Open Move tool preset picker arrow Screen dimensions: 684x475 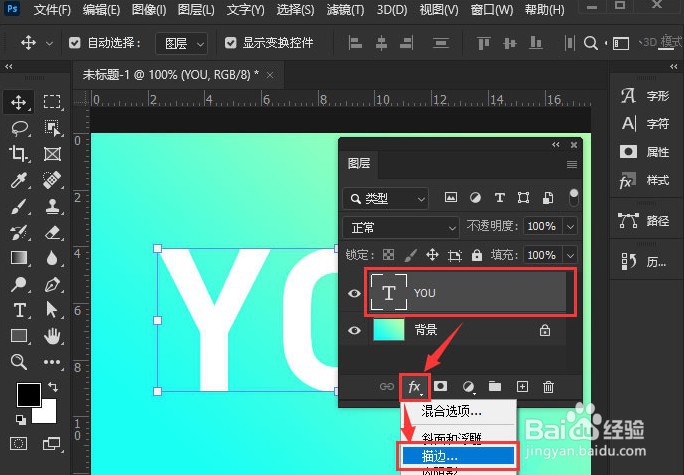click(49, 43)
